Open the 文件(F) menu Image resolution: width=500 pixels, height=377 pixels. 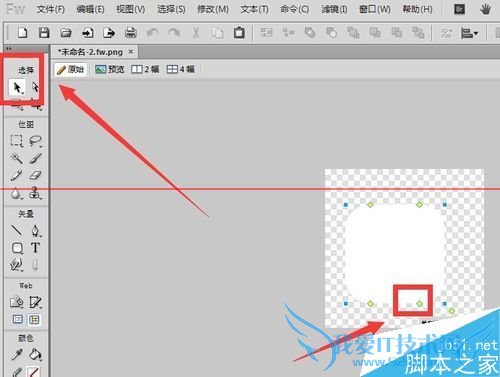[x=51, y=9]
